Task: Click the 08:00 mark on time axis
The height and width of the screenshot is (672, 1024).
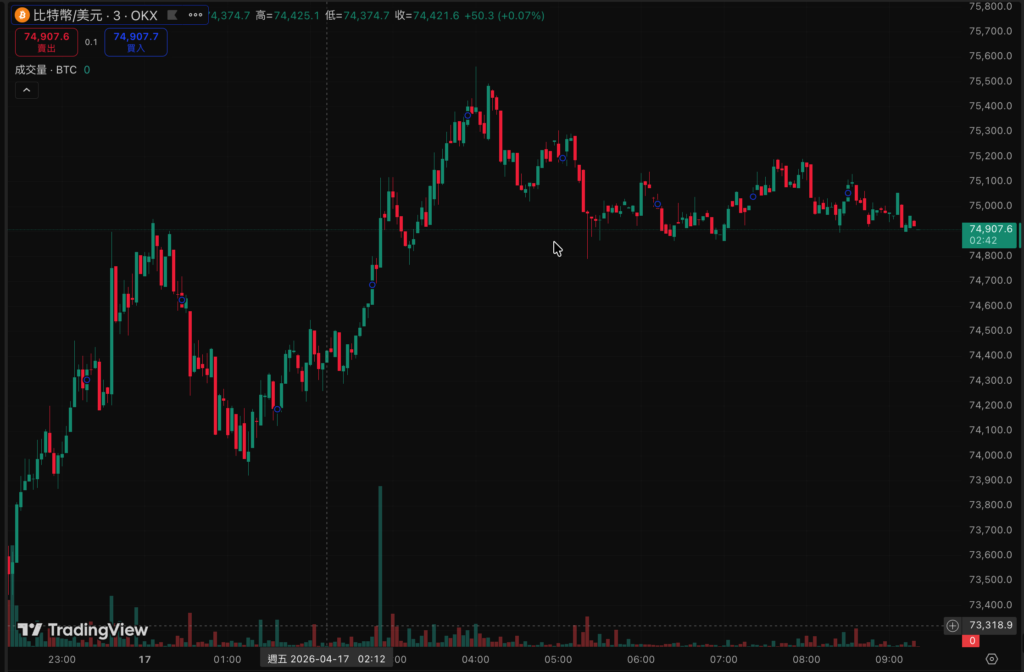Action: (806, 659)
